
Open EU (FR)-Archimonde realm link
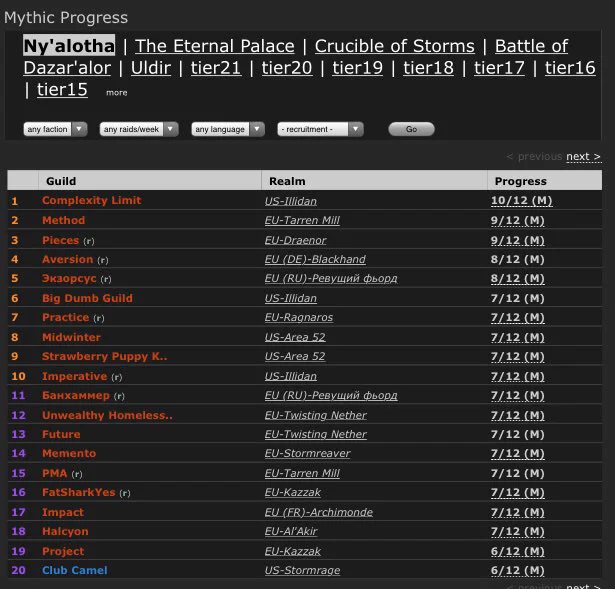point(319,512)
